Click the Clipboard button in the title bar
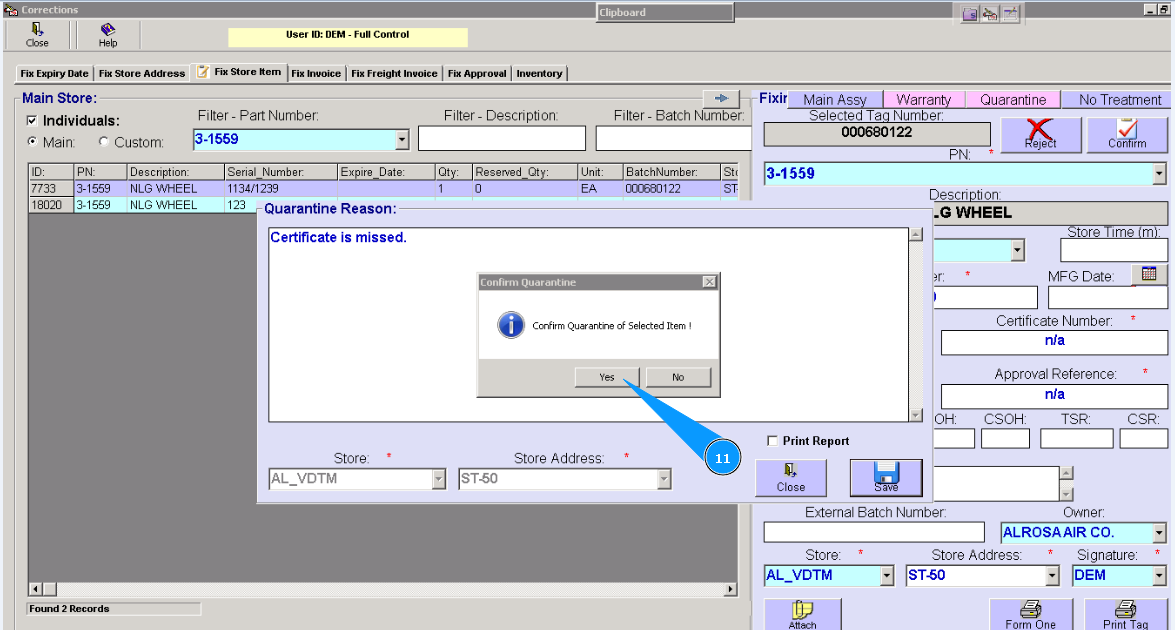Screen dimensions: 1175x633 pos(665,12)
